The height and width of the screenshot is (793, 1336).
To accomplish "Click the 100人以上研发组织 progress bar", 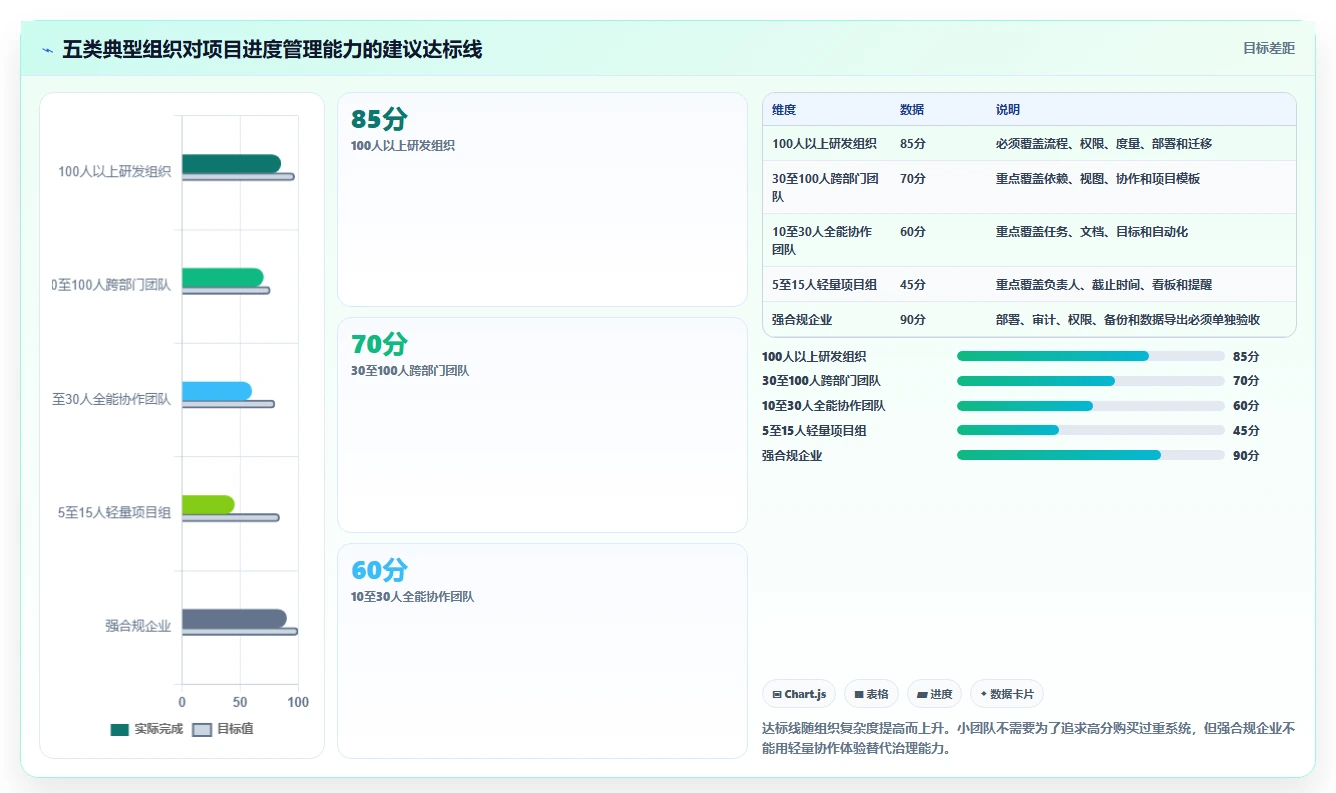I will (1090, 356).
